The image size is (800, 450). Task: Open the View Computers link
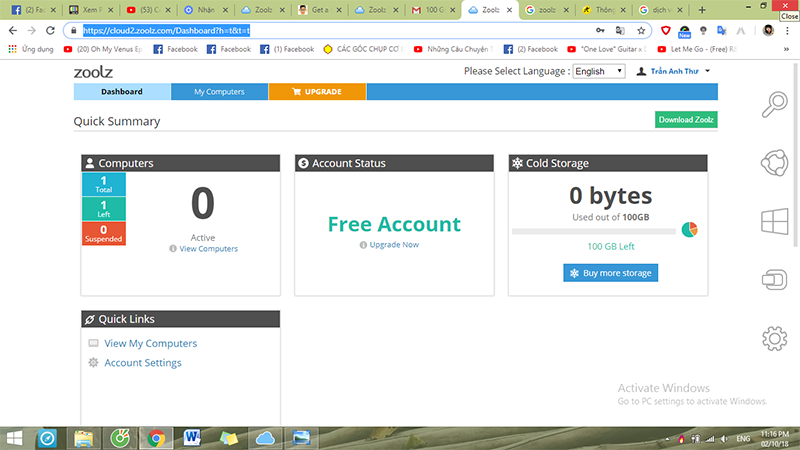208,249
